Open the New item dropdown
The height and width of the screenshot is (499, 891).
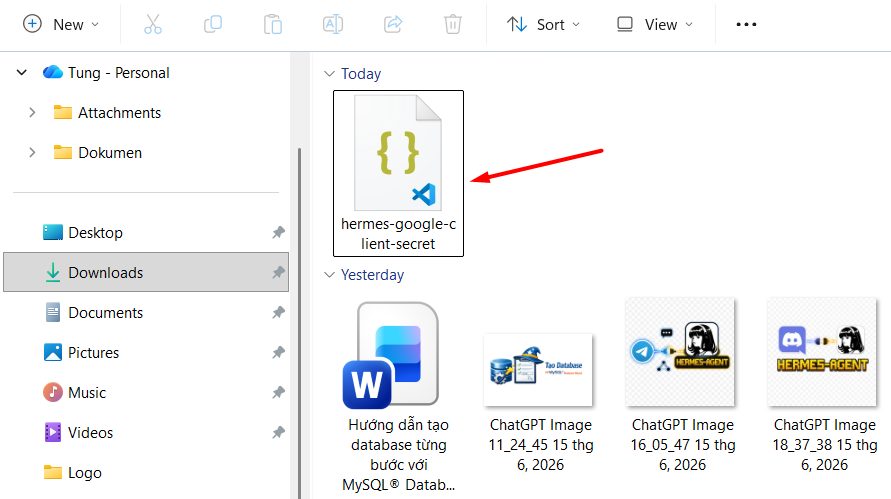(61, 24)
